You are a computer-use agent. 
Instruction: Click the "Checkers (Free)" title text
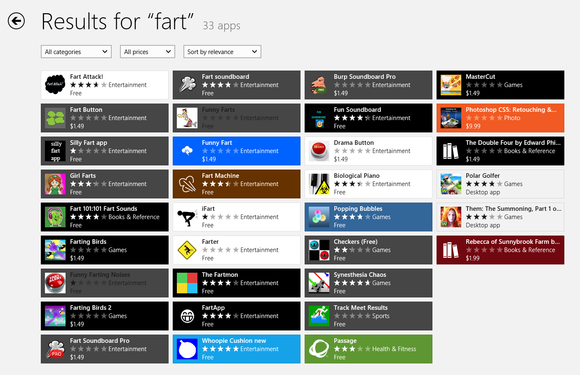(x=355, y=241)
